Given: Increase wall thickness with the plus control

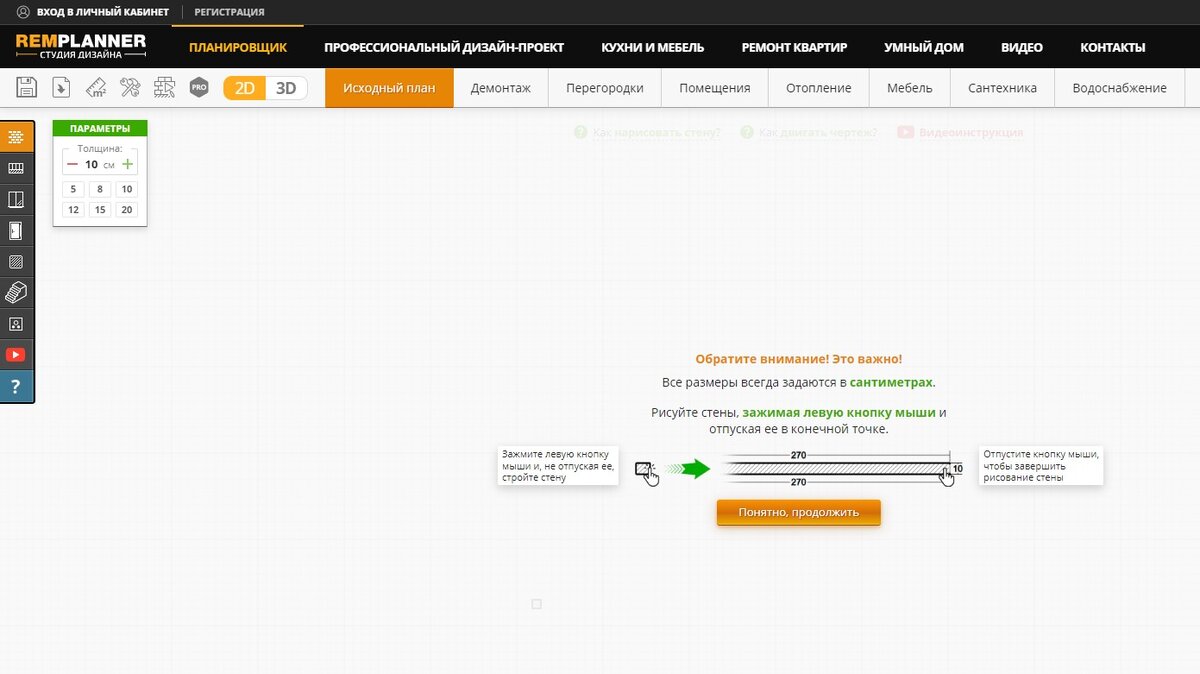Looking at the screenshot, I should [127, 163].
